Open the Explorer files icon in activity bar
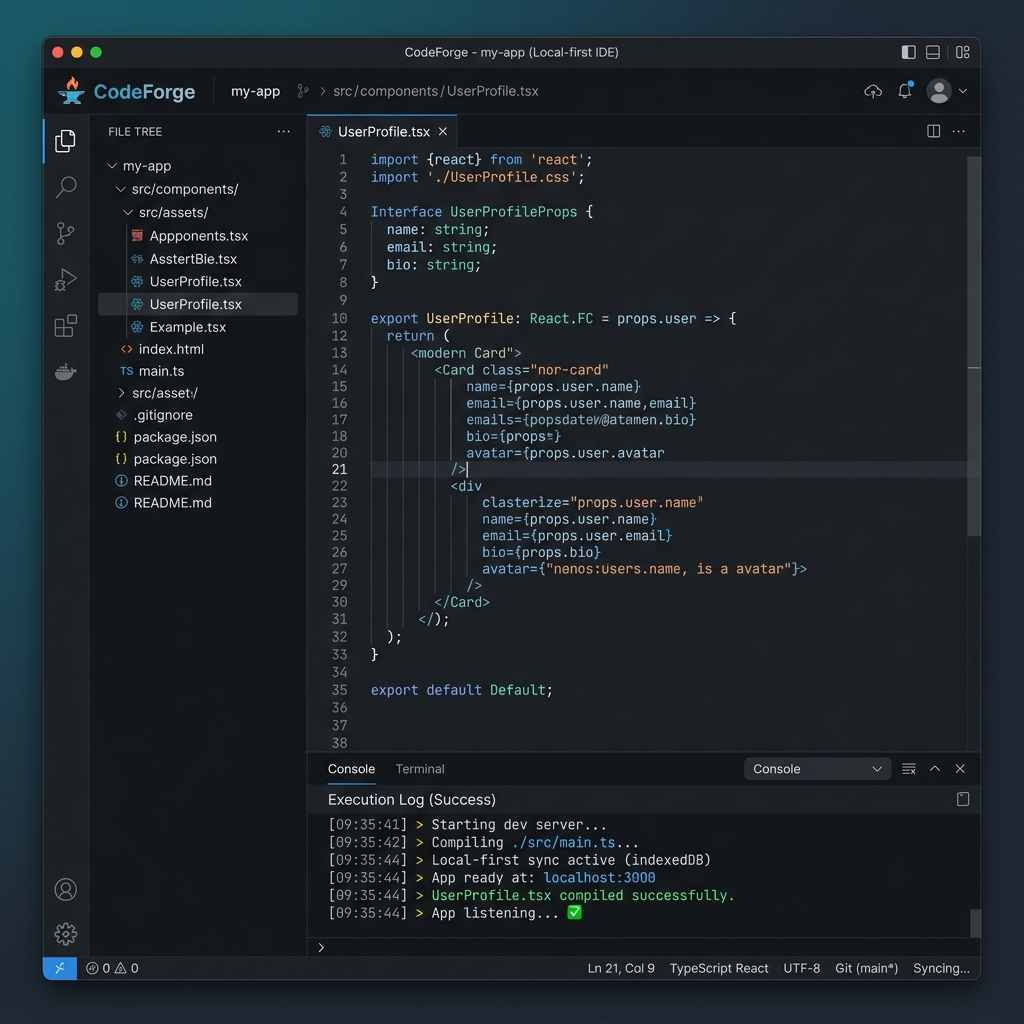This screenshot has height=1024, width=1024. pos(65,141)
